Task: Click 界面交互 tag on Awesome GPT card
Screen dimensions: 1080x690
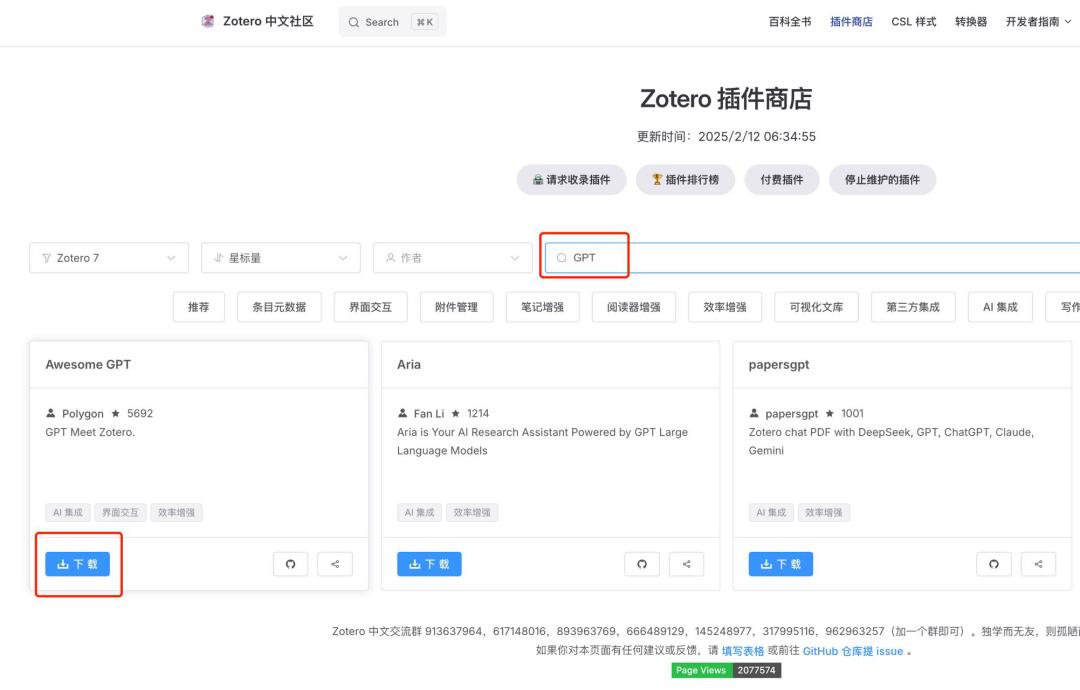Action: [x=121, y=512]
